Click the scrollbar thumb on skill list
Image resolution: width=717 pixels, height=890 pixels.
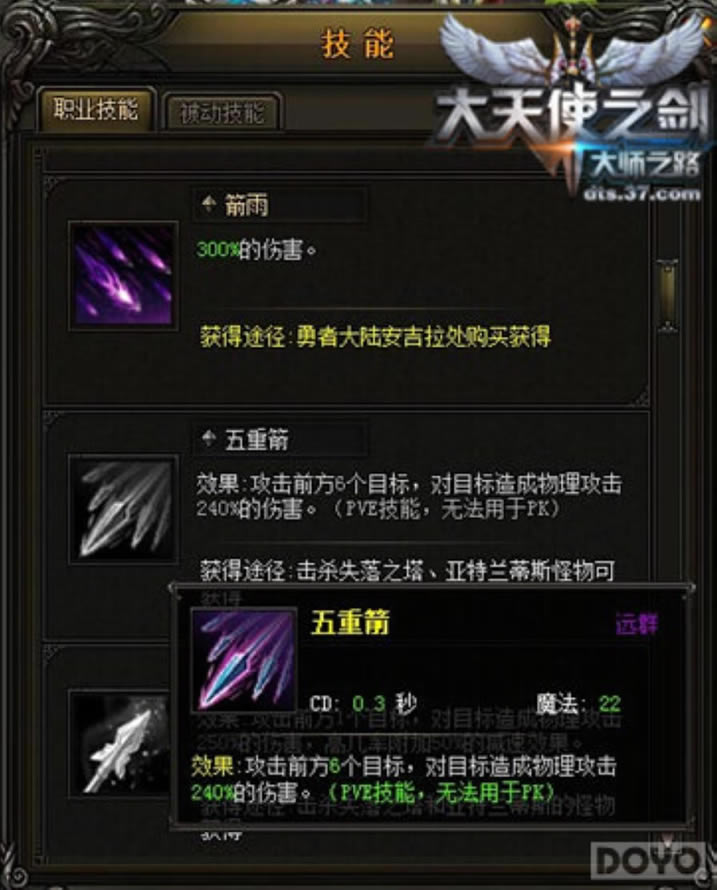click(667, 295)
